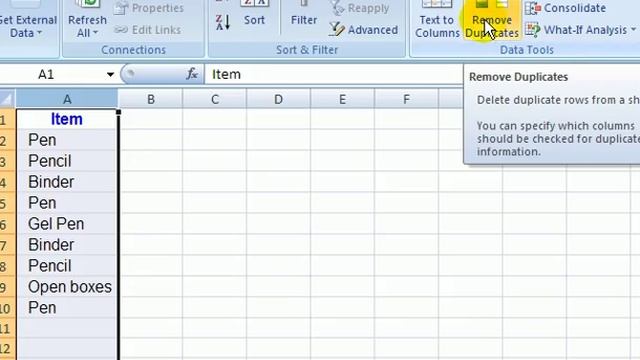Open Text to Columns tool
Screen dimensions: 640x360
[x=437, y=20]
